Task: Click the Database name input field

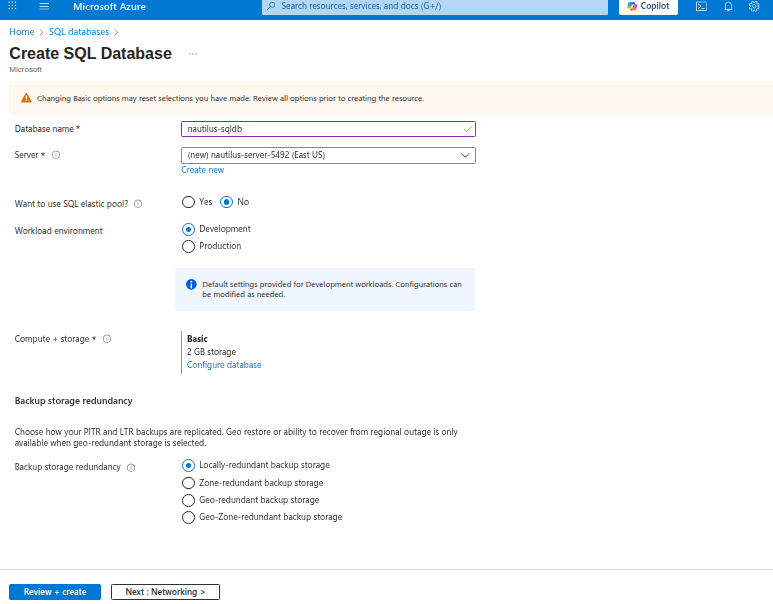Action: point(322,129)
